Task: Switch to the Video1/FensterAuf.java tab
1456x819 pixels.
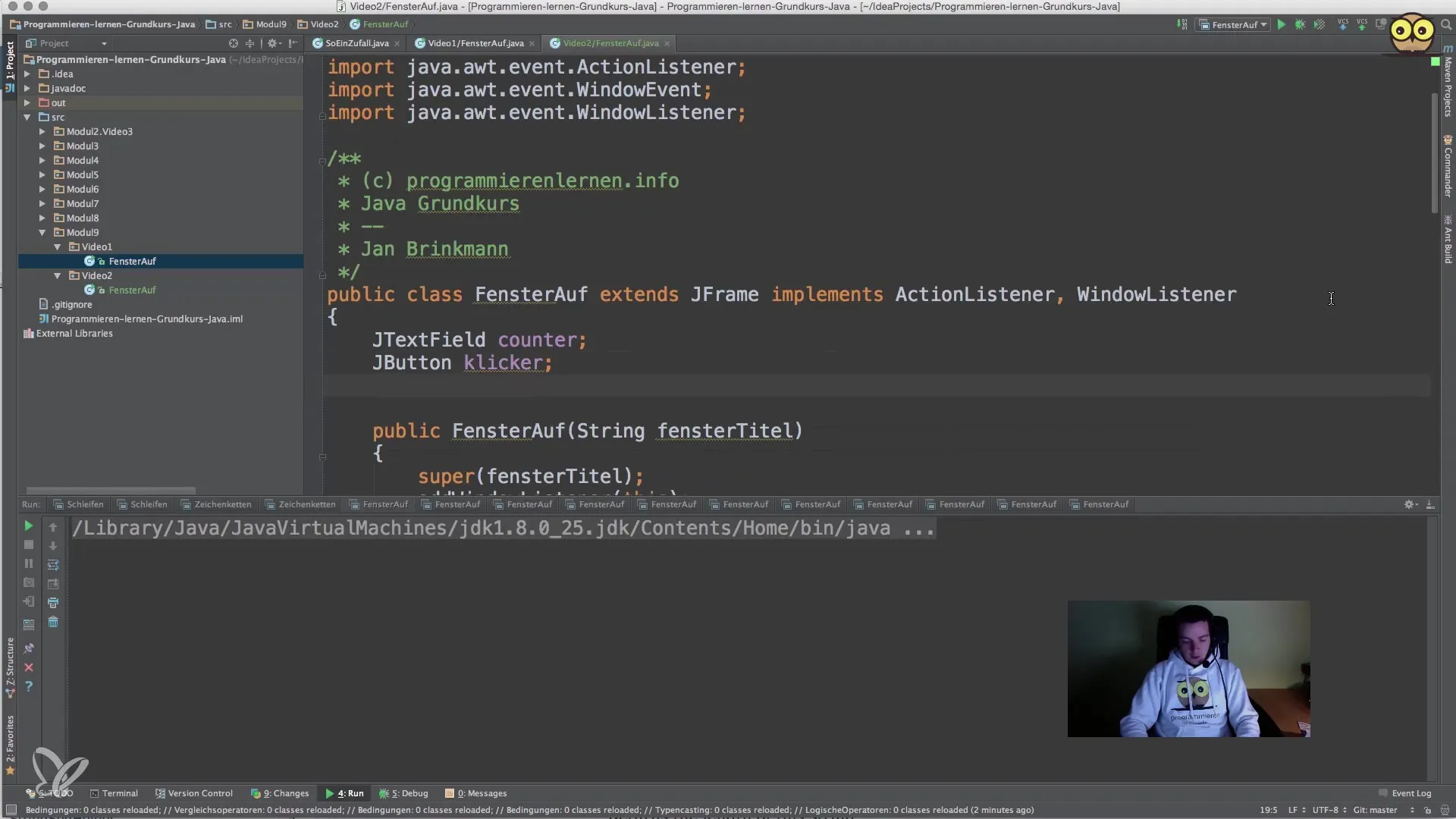Action: tap(475, 43)
